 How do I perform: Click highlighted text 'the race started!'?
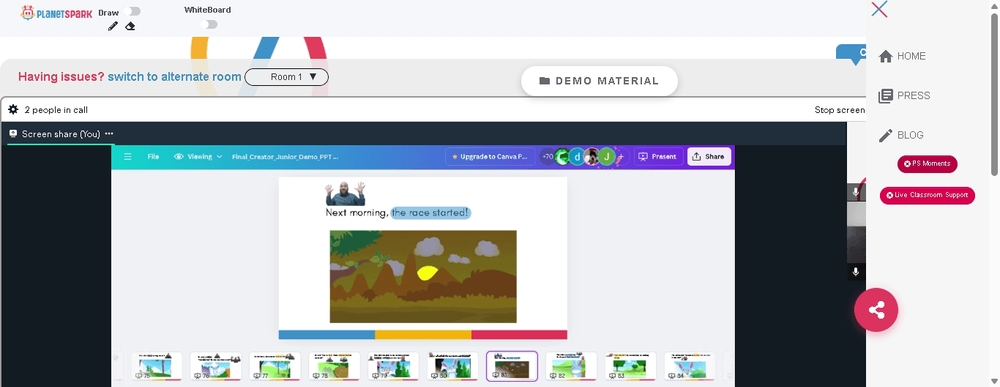pos(430,212)
